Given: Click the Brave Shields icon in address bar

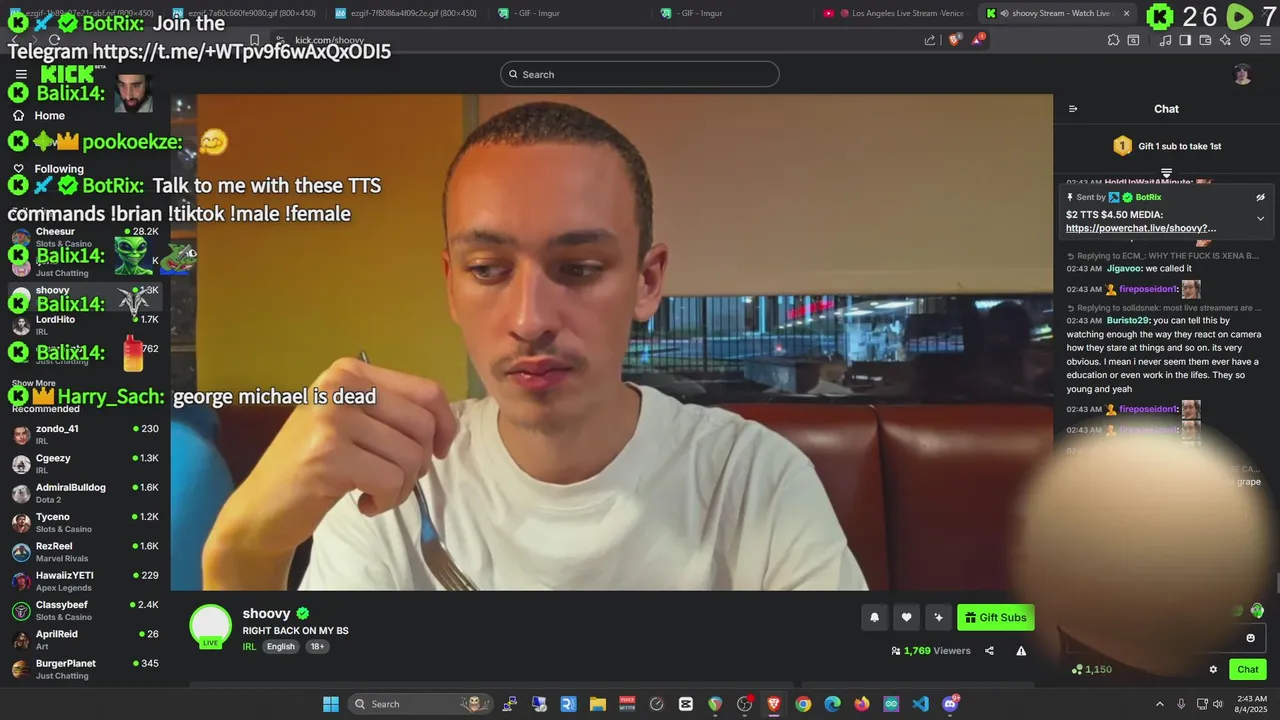Looking at the screenshot, I should [954, 40].
